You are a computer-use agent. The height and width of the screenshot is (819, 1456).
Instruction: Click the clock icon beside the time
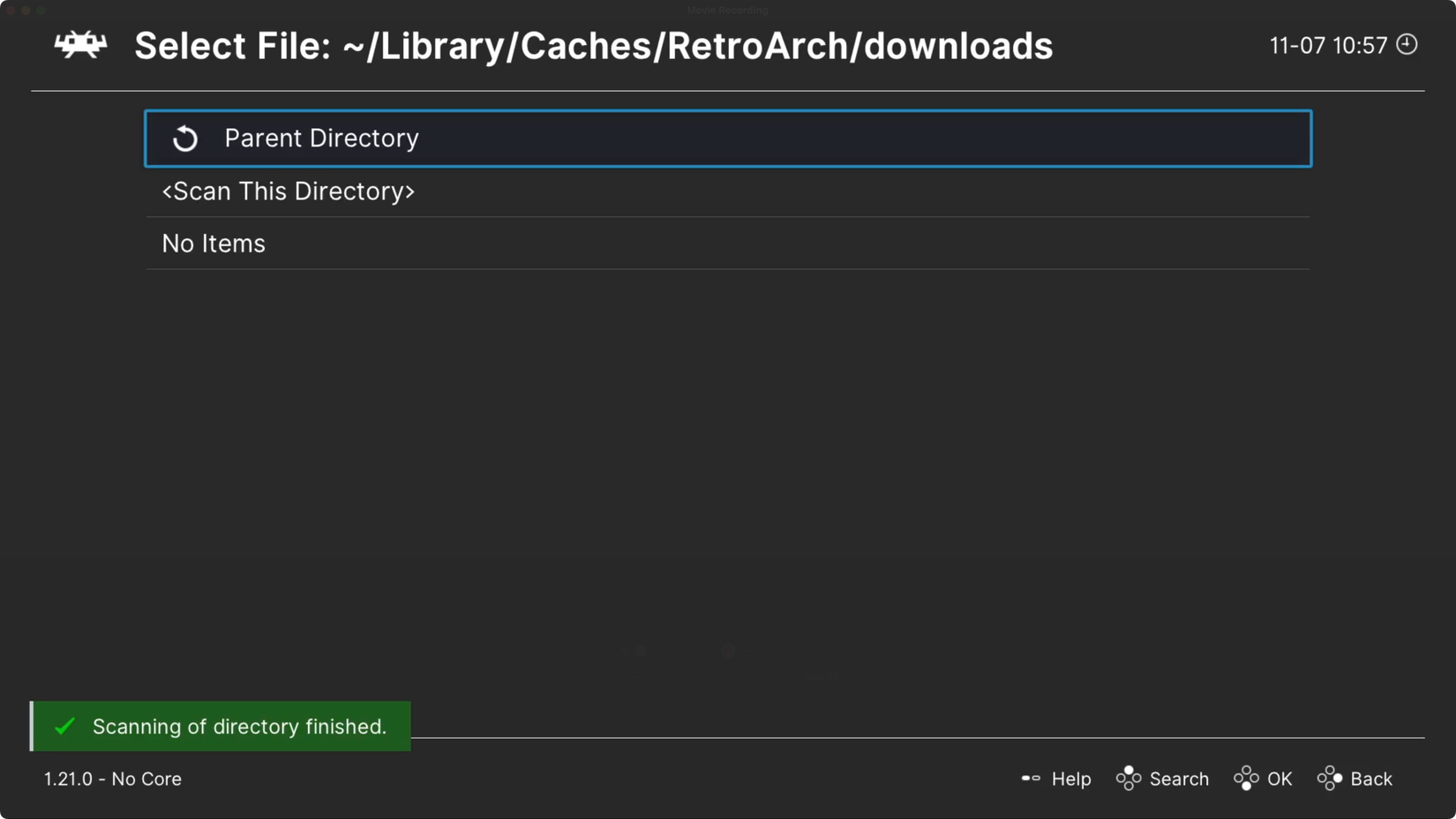pyautogui.click(x=1407, y=44)
